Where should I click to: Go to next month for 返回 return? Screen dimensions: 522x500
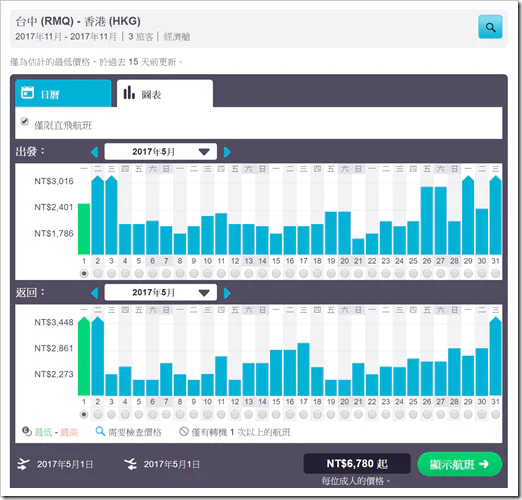coord(227,293)
